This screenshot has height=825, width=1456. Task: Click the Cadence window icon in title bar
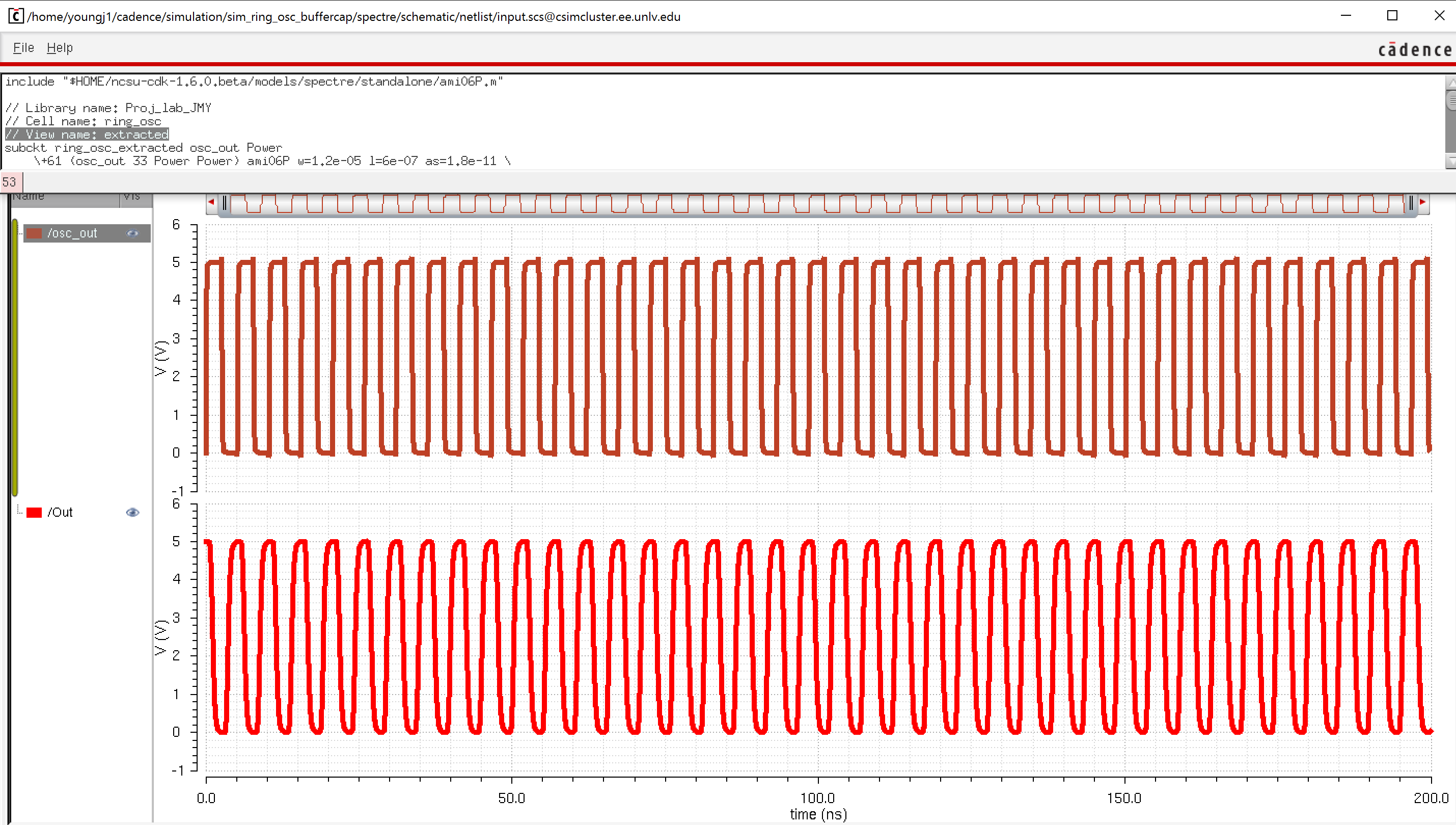(15, 16)
